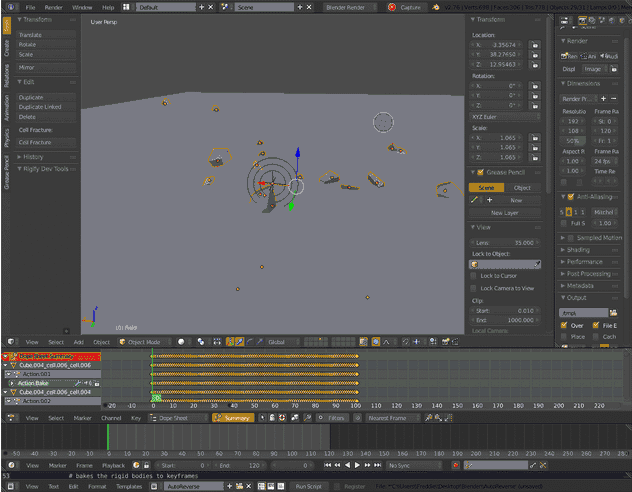Play animation forward in timeline
The width and height of the screenshot is (632, 492).
tap(357, 465)
